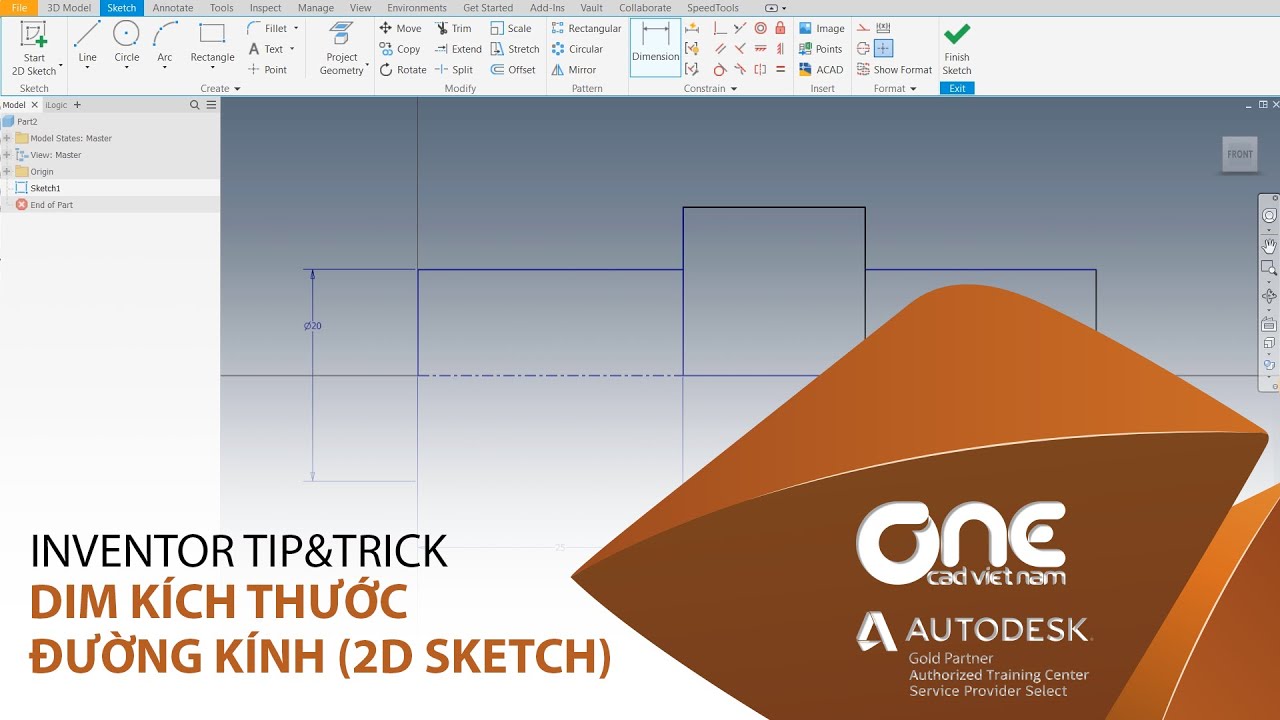Select the Rotate tool
The width and height of the screenshot is (1280, 720).
click(403, 70)
